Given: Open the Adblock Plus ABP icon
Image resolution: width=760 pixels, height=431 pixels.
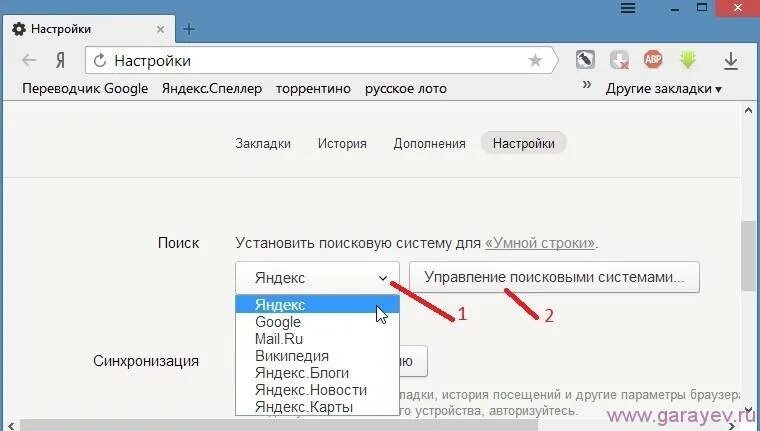Looking at the screenshot, I should pos(653,60).
